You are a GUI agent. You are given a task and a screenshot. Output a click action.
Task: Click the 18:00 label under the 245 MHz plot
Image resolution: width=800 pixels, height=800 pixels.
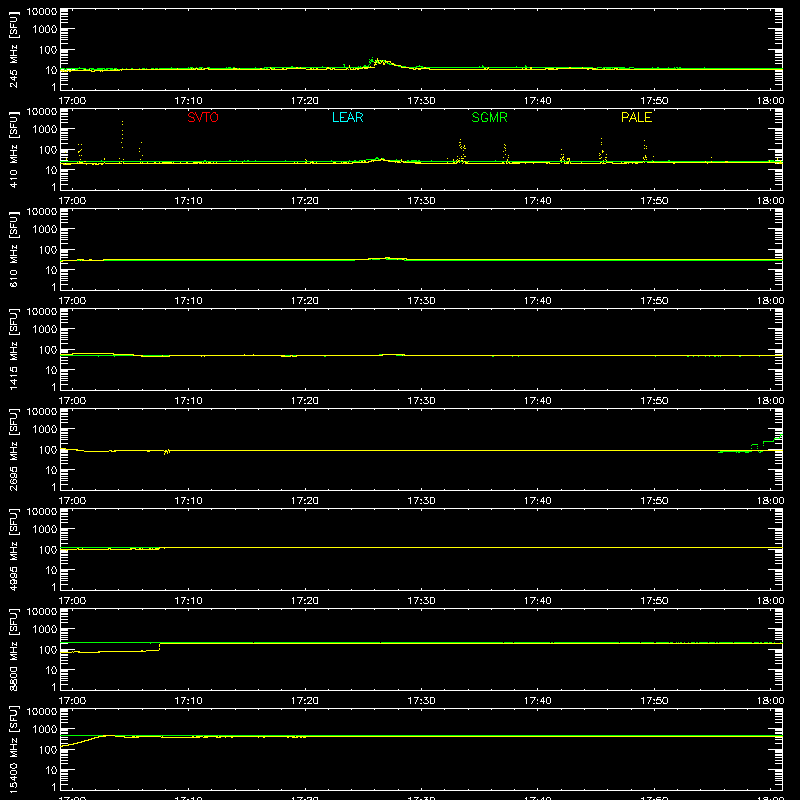click(x=770, y=101)
